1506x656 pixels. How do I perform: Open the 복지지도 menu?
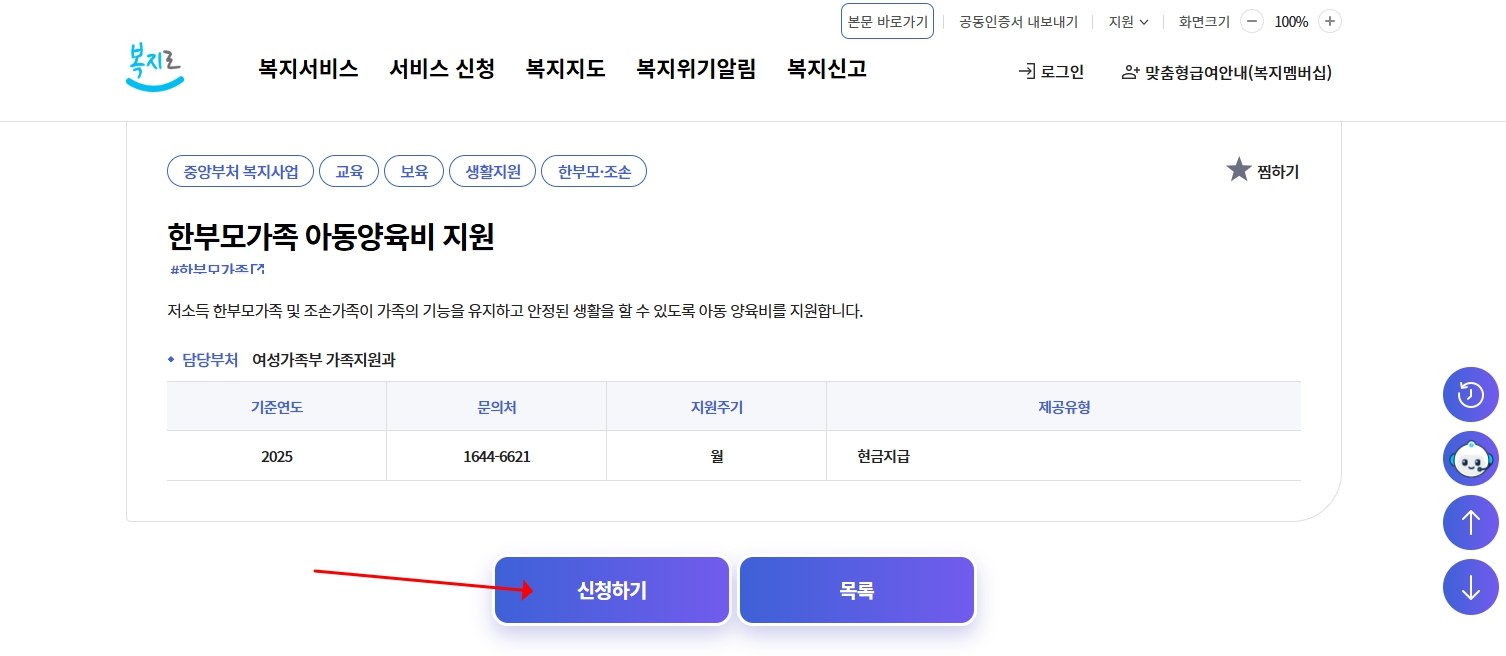[x=565, y=69]
